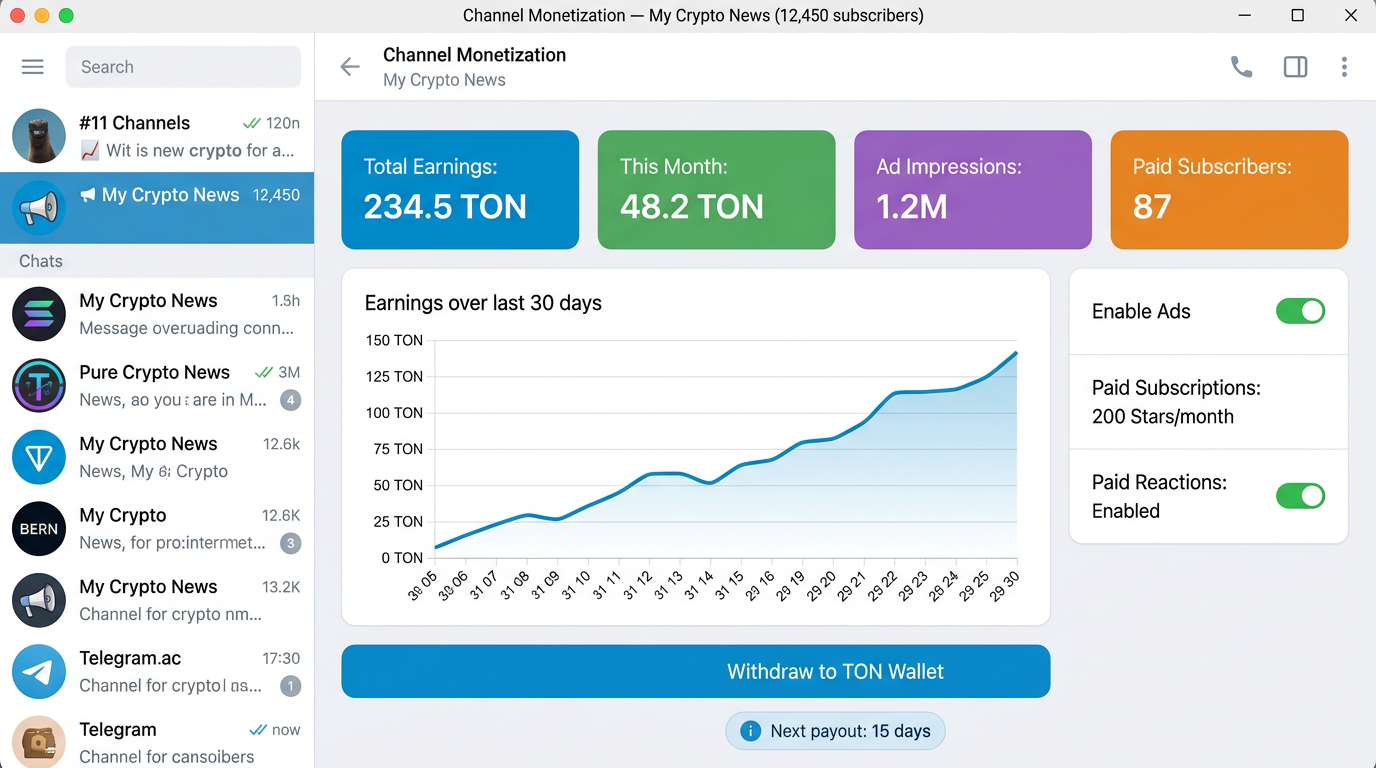Click the green fullscreen window dot
The width and height of the screenshot is (1376, 768).
(x=66, y=16)
